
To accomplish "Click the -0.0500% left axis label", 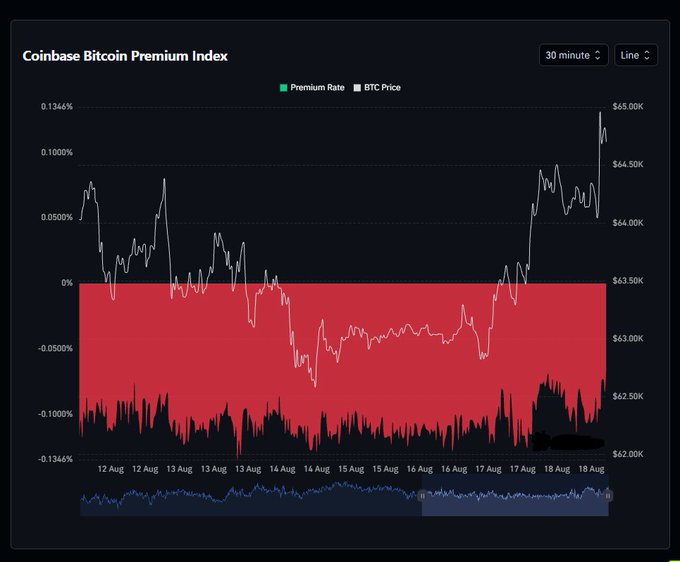I will 56,349.
